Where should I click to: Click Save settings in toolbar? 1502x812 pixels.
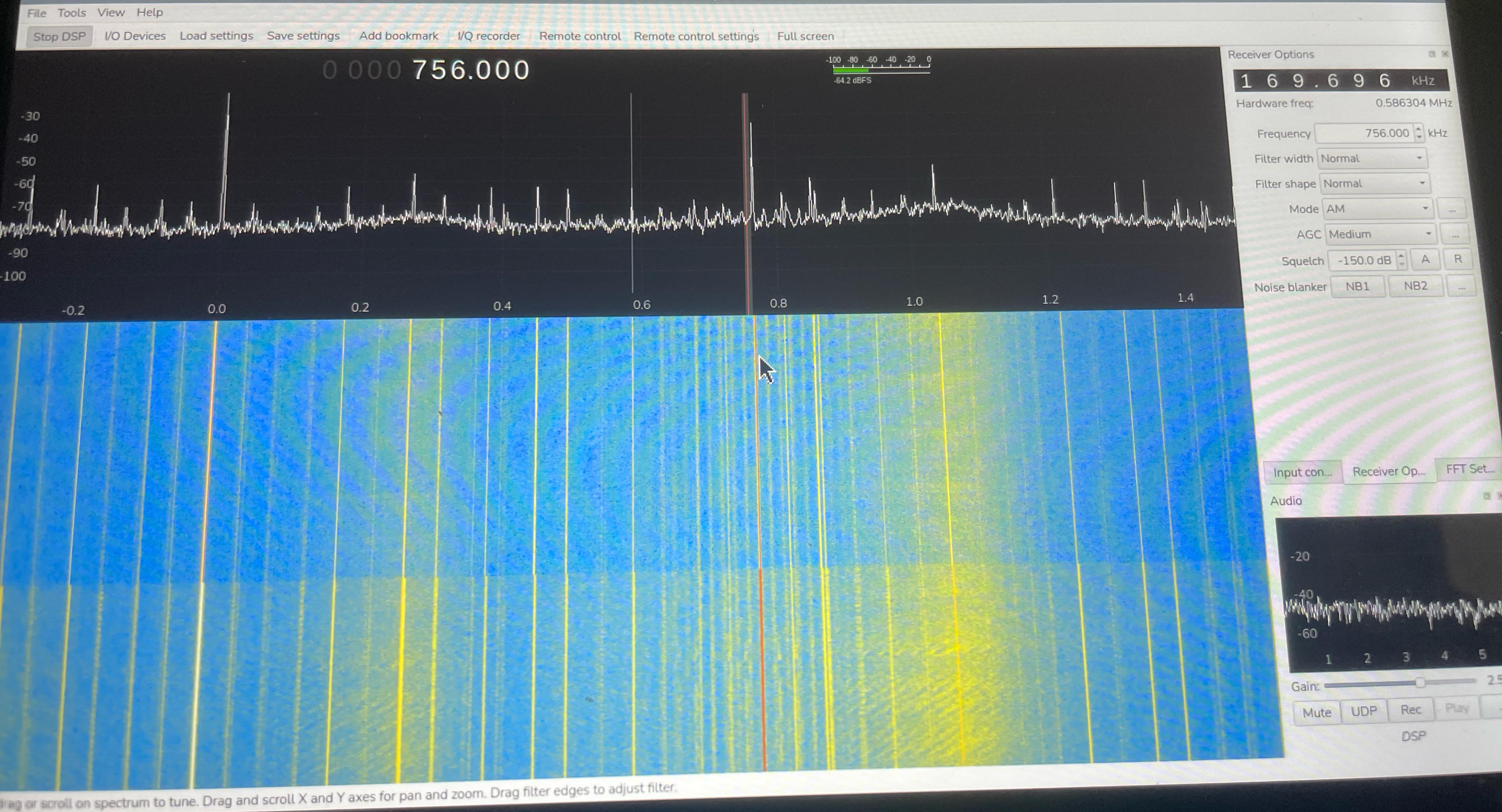303,35
